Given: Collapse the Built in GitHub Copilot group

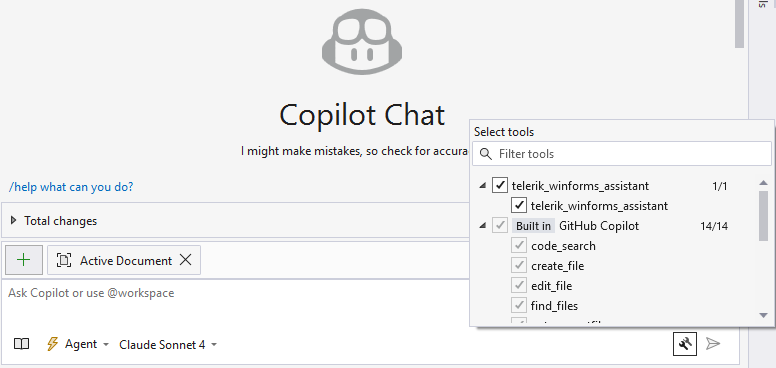Looking at the screenshot, I should pyautogui.click(x=482, y=226).
